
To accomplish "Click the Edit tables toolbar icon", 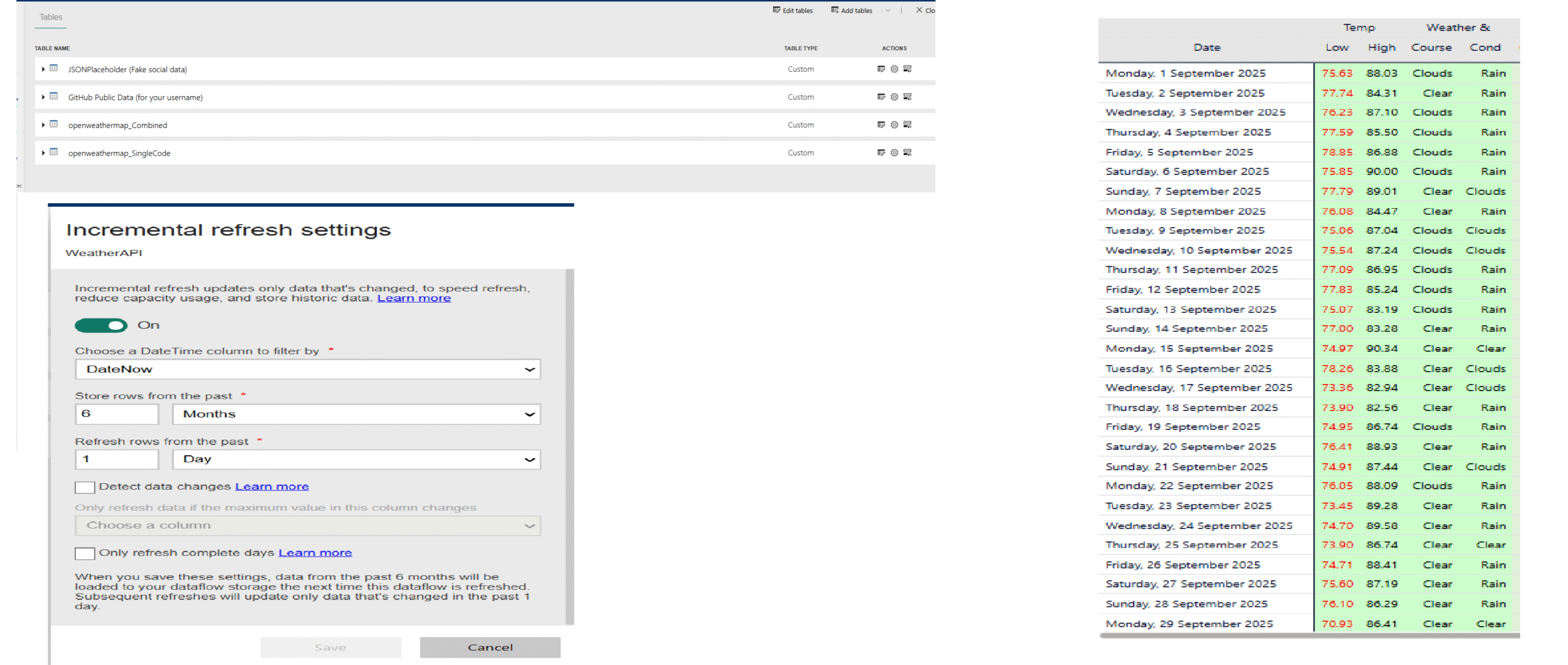I will click(776, 10).
